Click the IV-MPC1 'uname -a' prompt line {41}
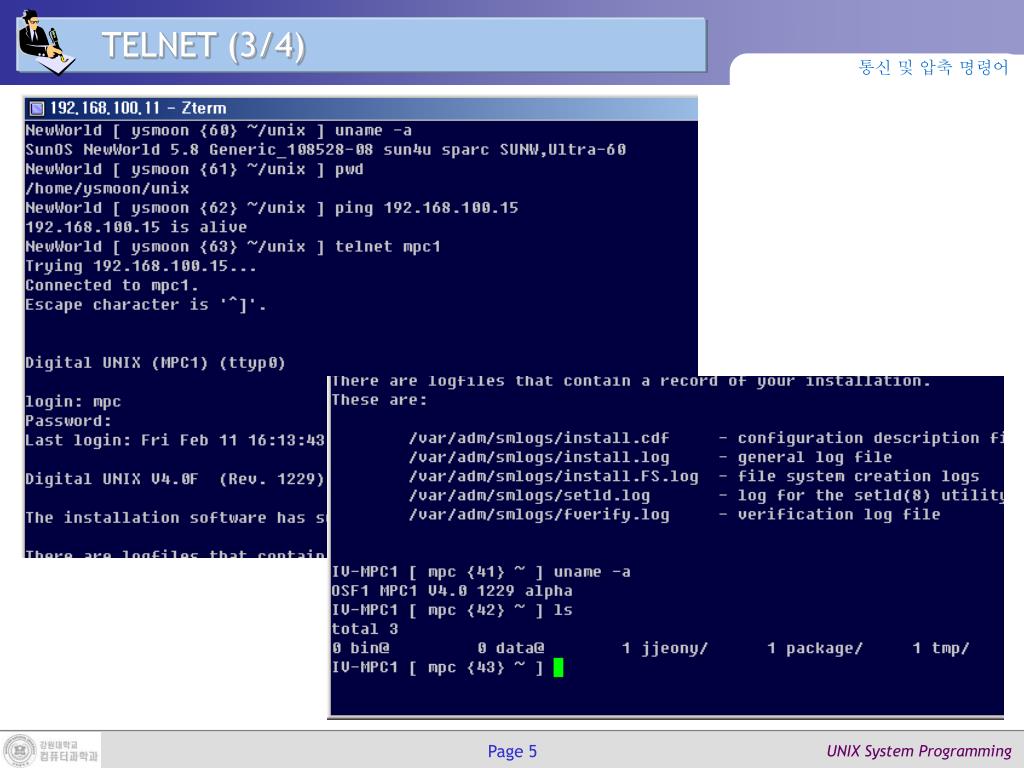The image size is (1024, 768). 481,572
